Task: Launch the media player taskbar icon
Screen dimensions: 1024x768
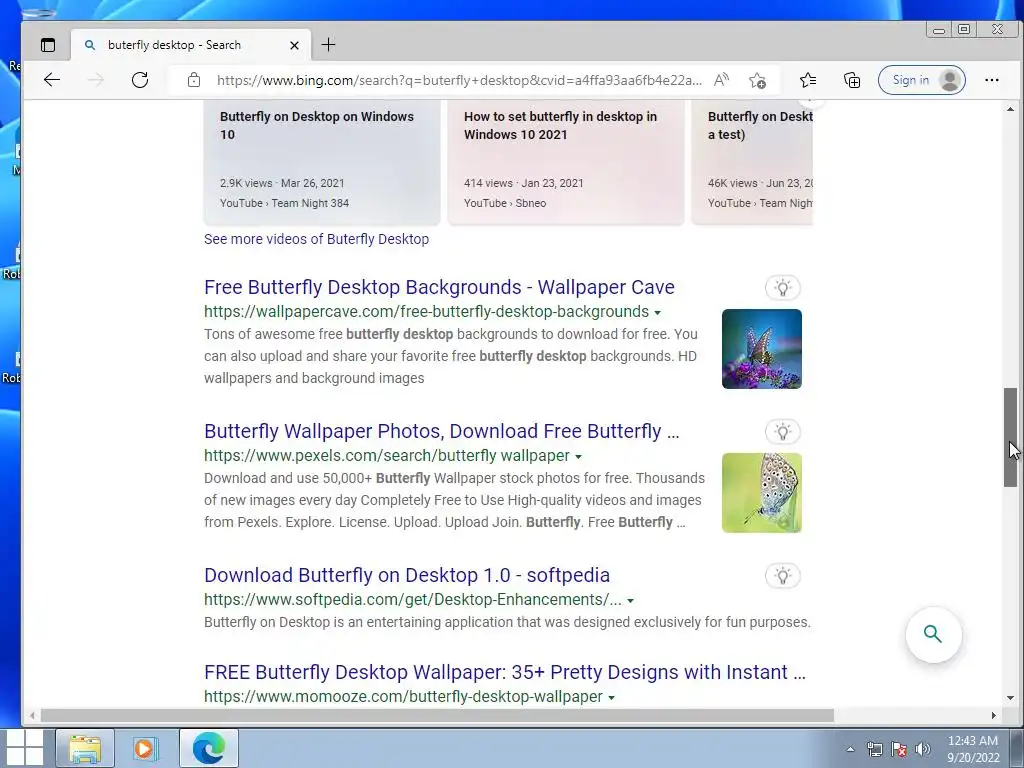Action: pyautogui.click(x=145, y=748)
